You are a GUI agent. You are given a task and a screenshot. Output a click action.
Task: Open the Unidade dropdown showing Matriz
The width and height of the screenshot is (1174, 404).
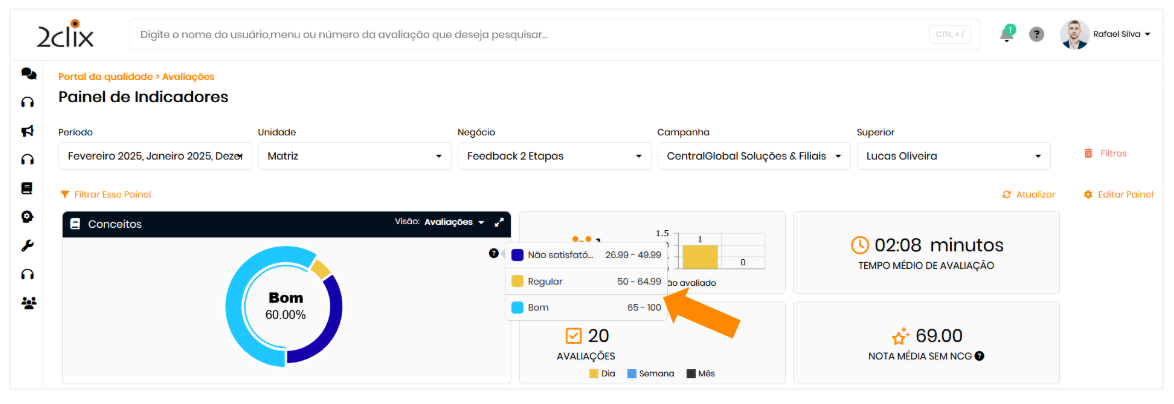point(354,156)
